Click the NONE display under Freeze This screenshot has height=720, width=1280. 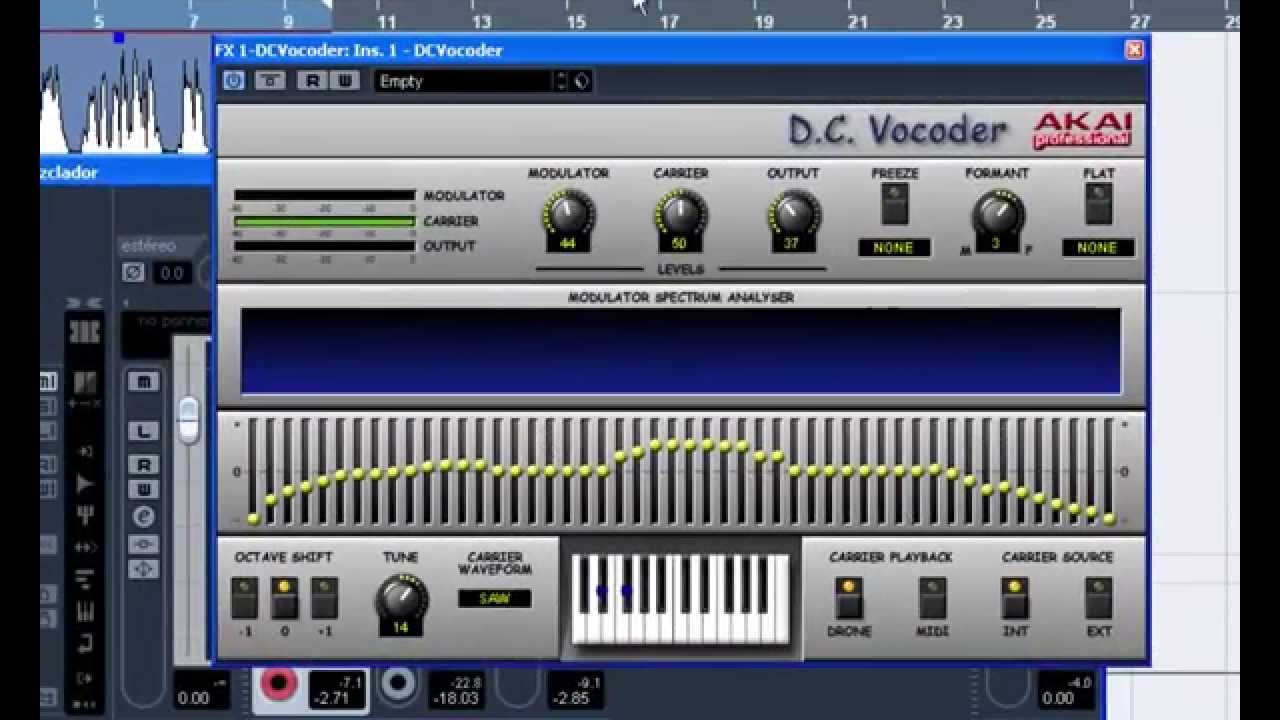point(894,247)
